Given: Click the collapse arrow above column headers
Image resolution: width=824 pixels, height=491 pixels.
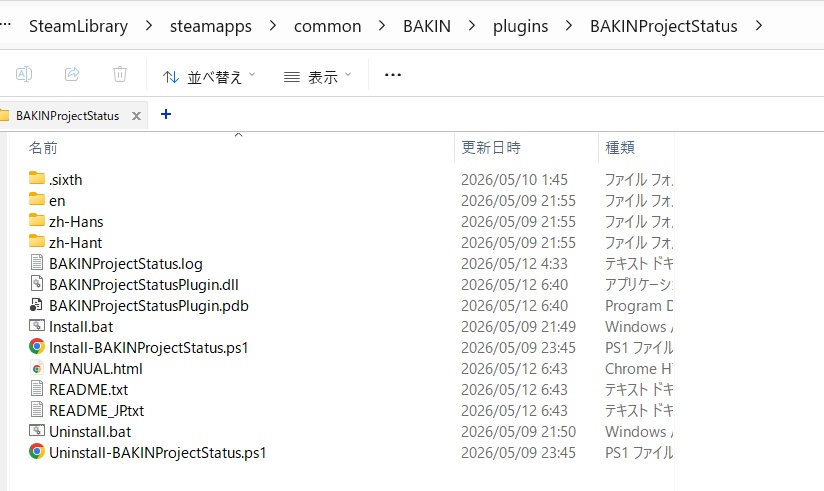Looking at the screenshot, I should 238,135.
